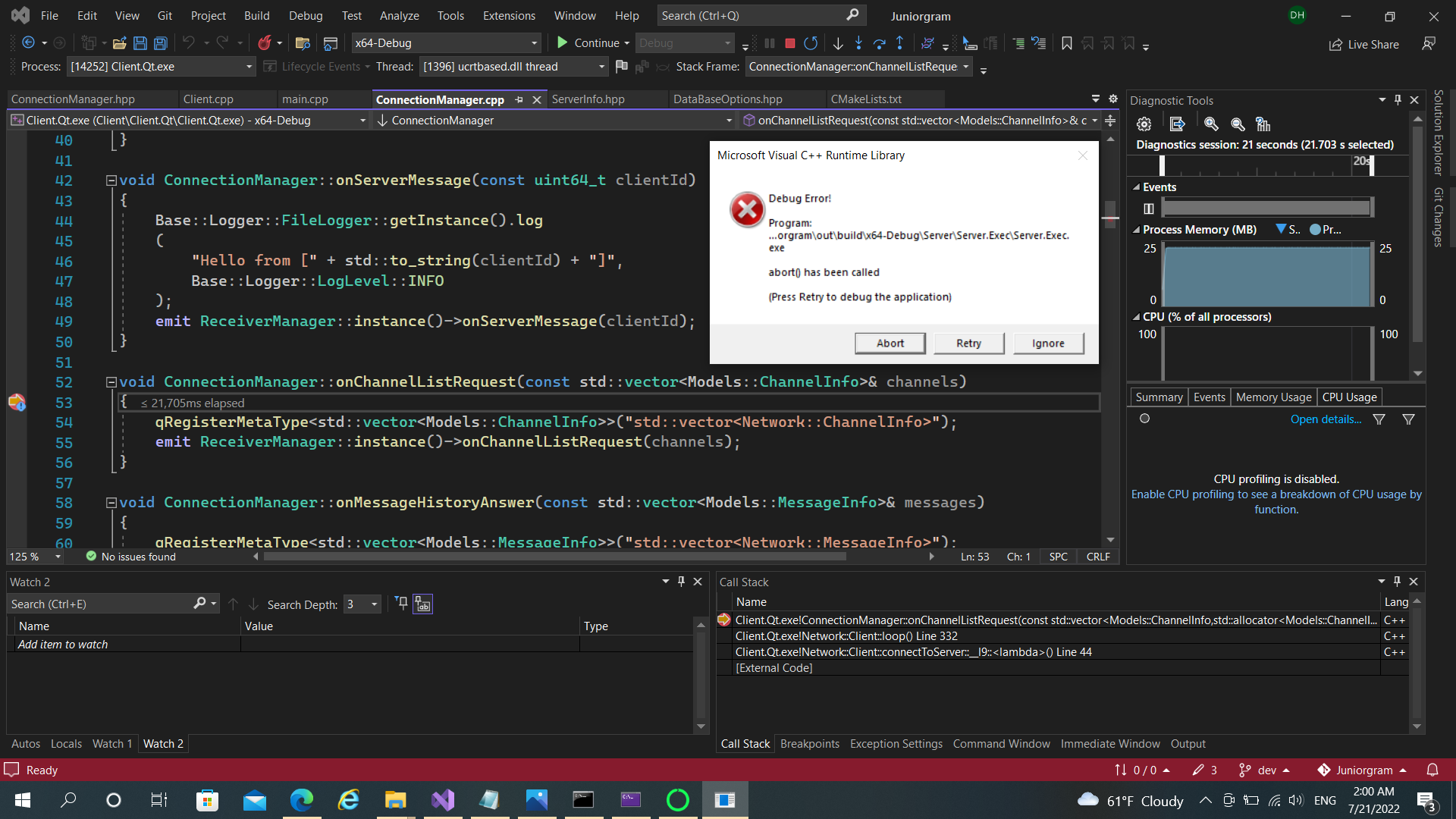Pin the Watch 2 panel
This screenshot has width=1456, height=819.
tap(681, 581)
